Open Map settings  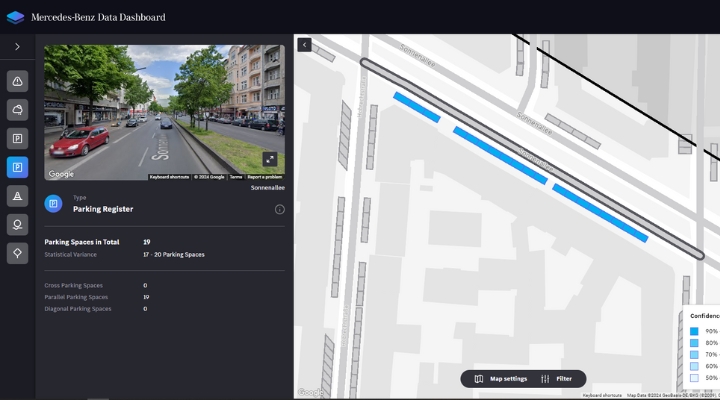[x=501, y=379]
